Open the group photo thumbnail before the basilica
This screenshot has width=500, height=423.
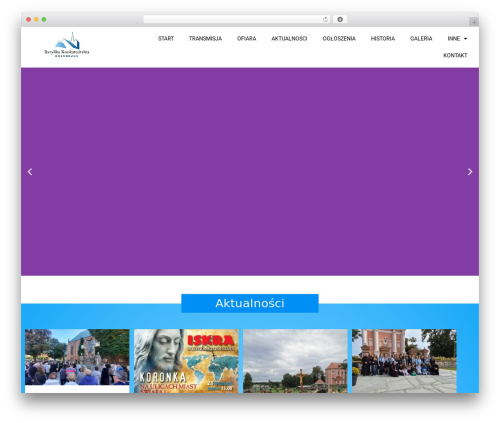tap(404, 361)
